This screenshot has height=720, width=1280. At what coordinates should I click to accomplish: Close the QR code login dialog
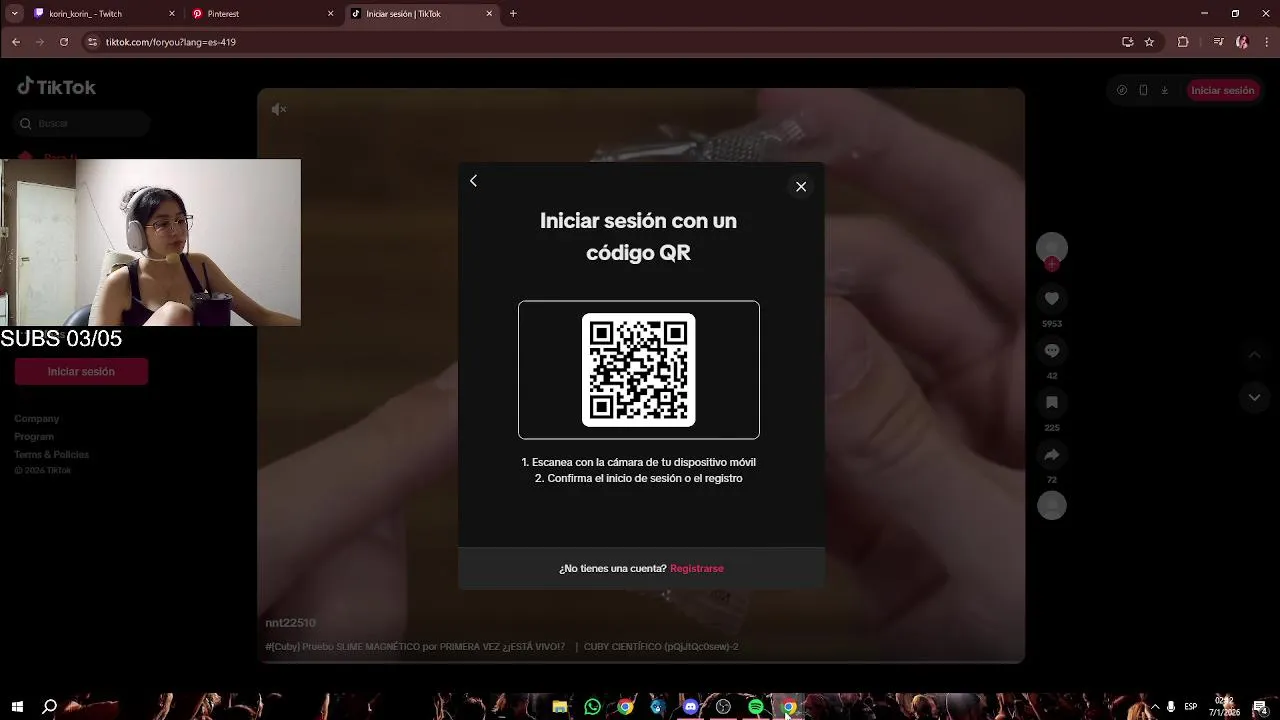pyautogui.click(x=801, y=187)
